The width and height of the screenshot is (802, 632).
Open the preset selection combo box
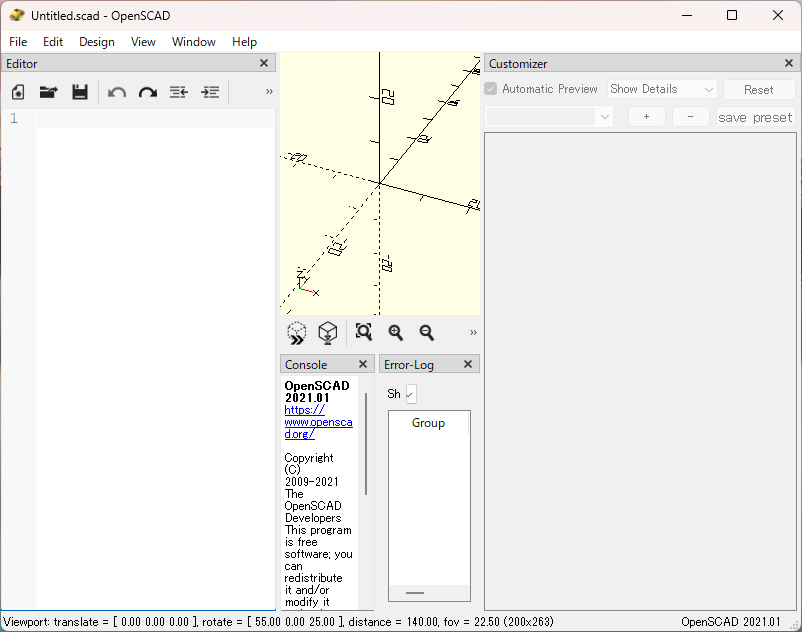point(548,117)
